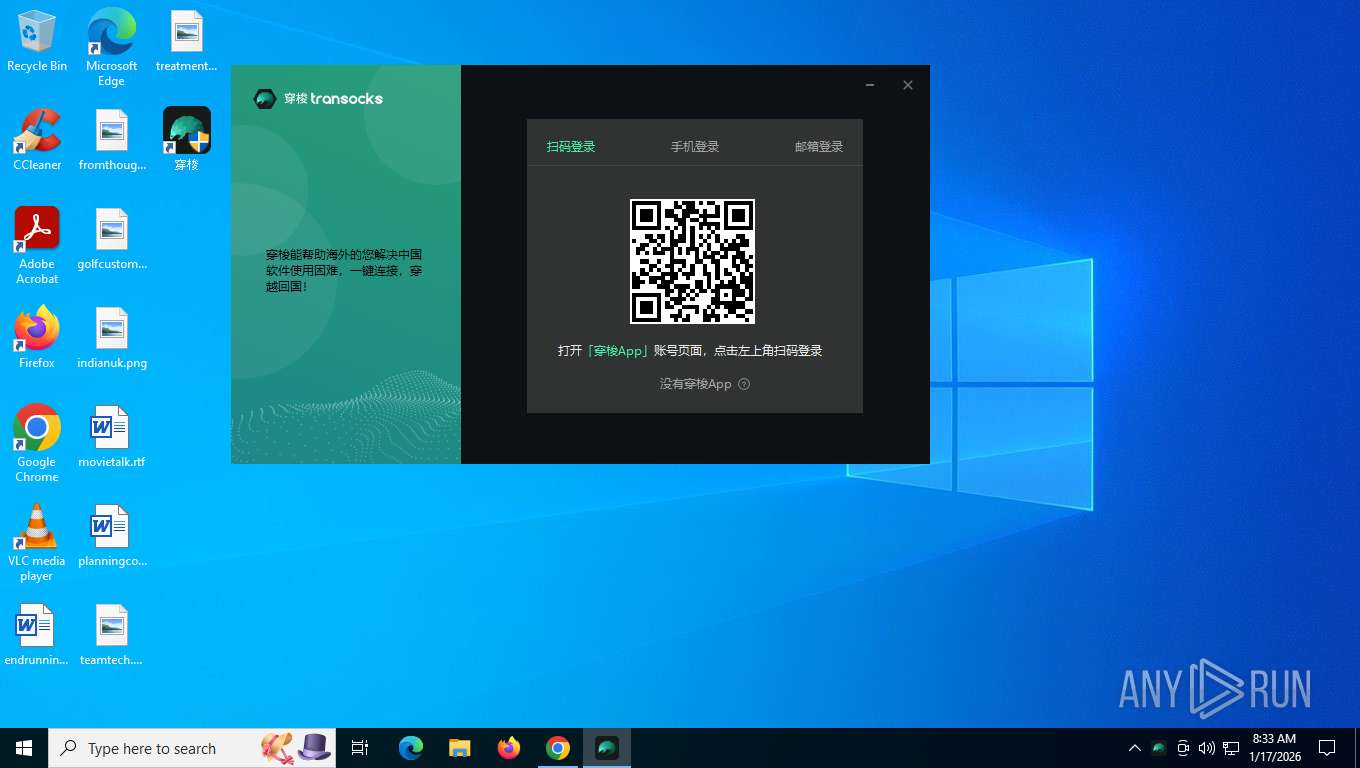Image resolution: width=1360 pixels, height=768 pixels.
Task: Launch Chrome from the taskbar
Action: (x=558, y=748)
